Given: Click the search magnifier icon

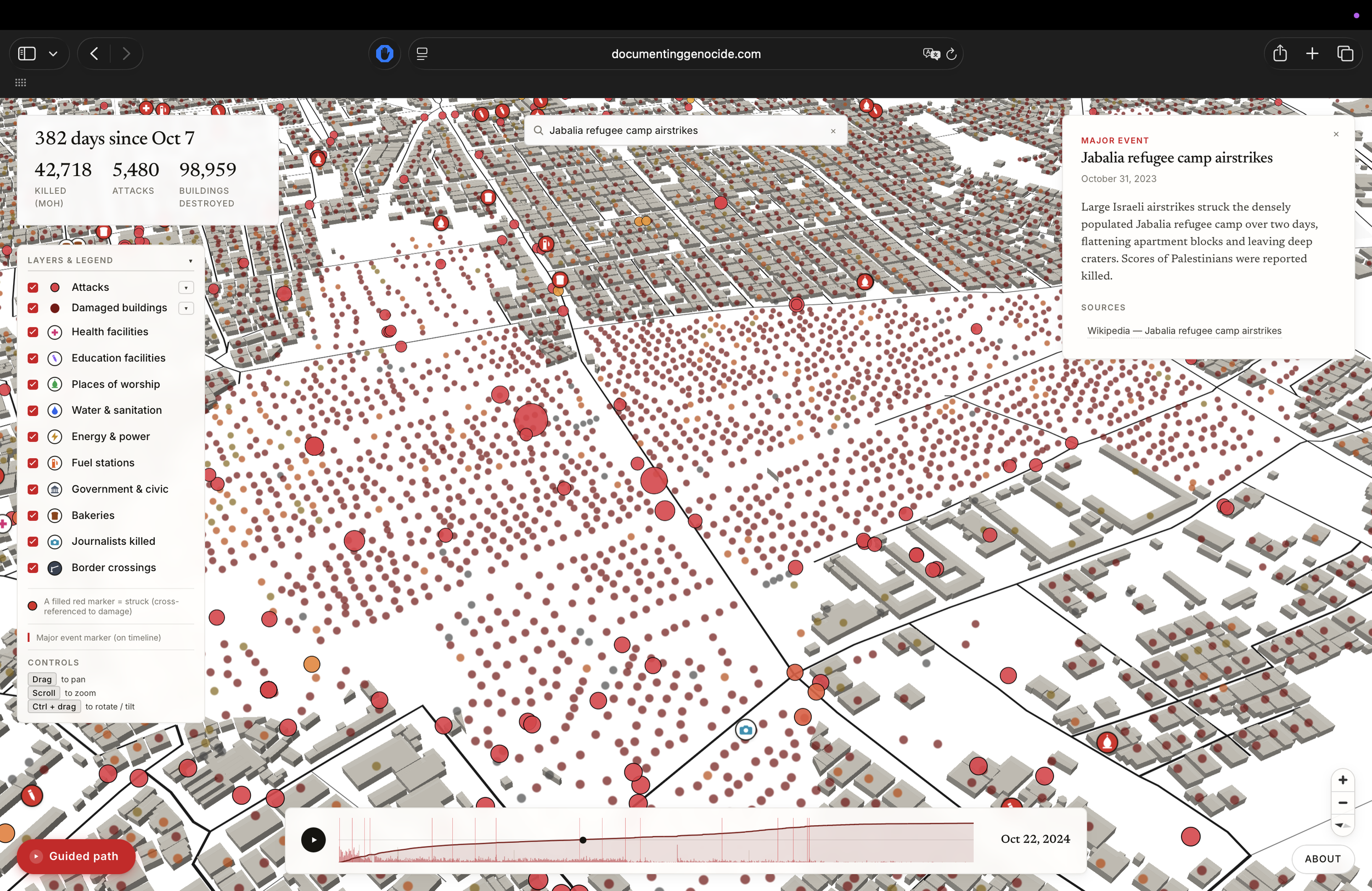Looking at the screenshot, I should click(x=538, y=130).
